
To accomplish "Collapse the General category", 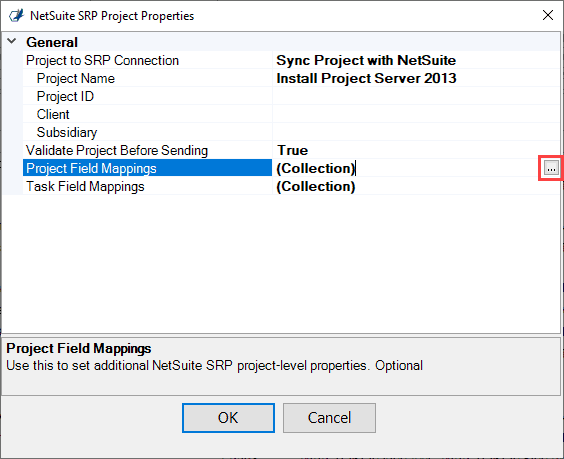I will click(12, 41).
